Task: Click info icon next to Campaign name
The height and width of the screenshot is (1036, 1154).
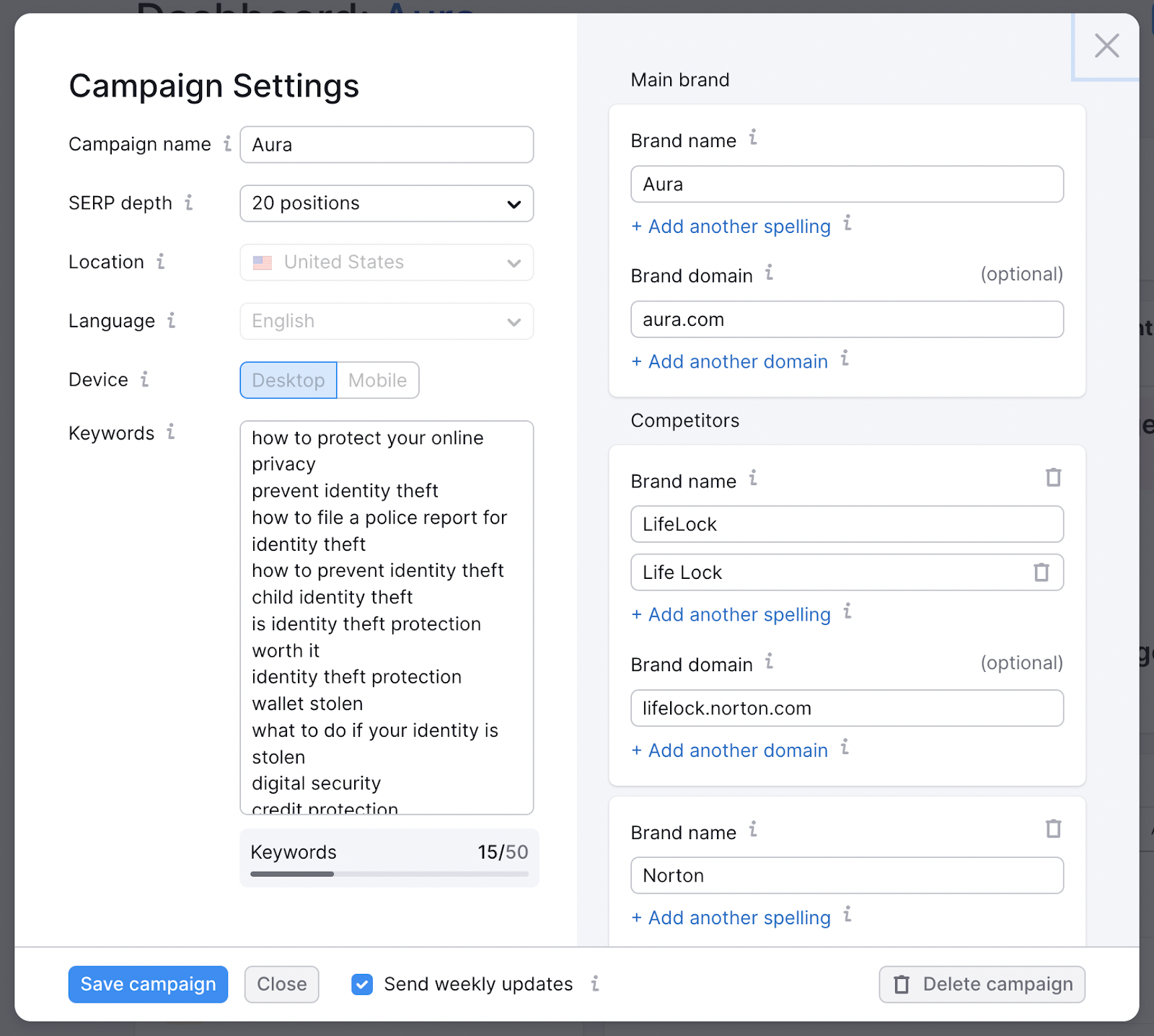Action: [227, 143]
